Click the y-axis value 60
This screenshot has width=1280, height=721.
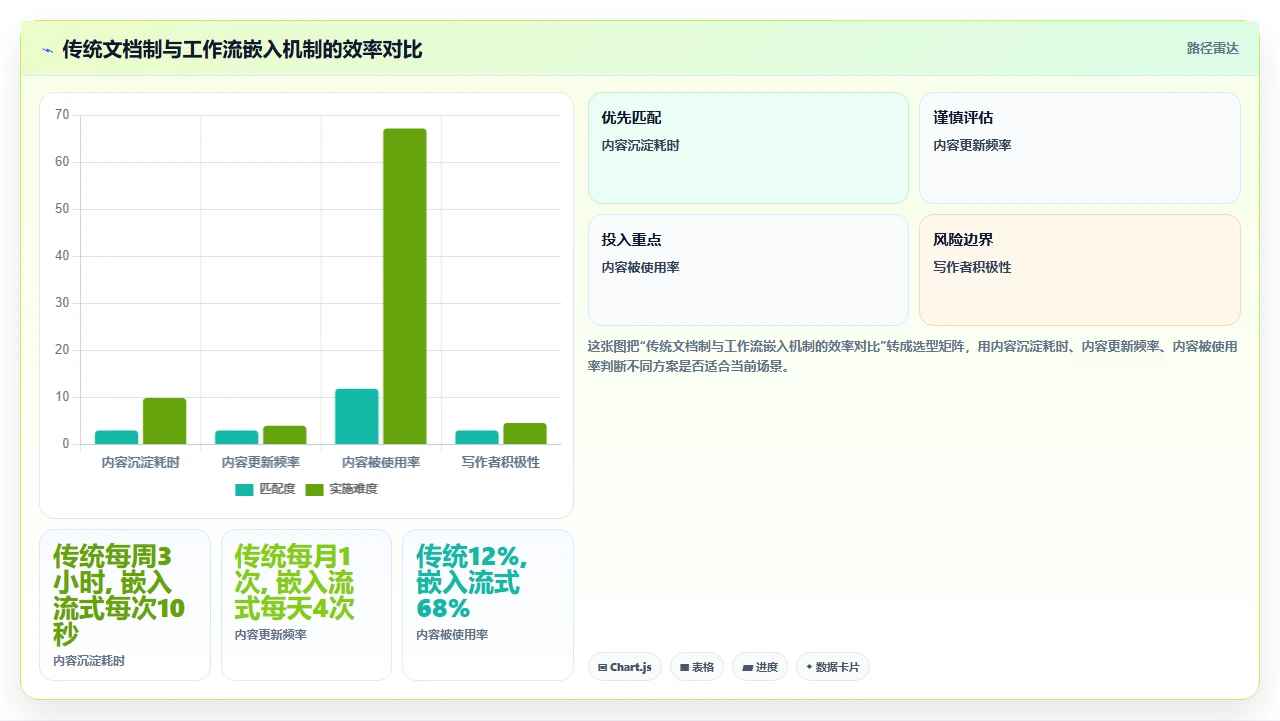point(62,162)
